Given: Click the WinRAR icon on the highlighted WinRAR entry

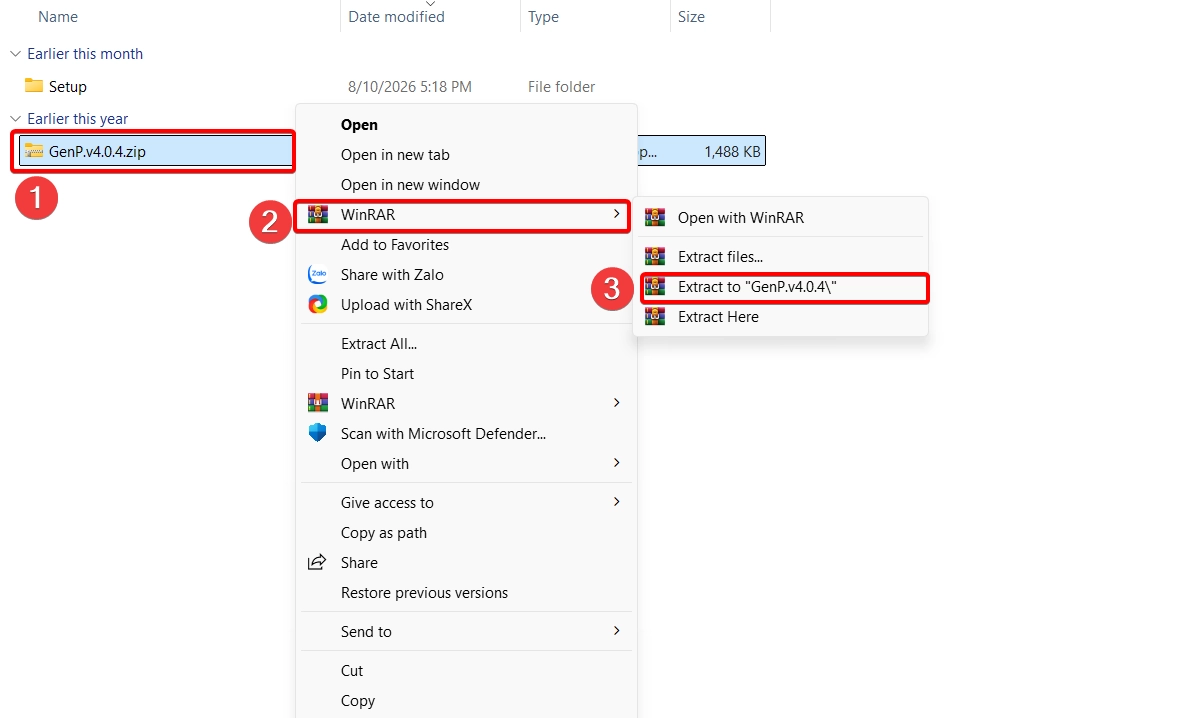Looking at the screenshot, I should click(x=318, y=214).
